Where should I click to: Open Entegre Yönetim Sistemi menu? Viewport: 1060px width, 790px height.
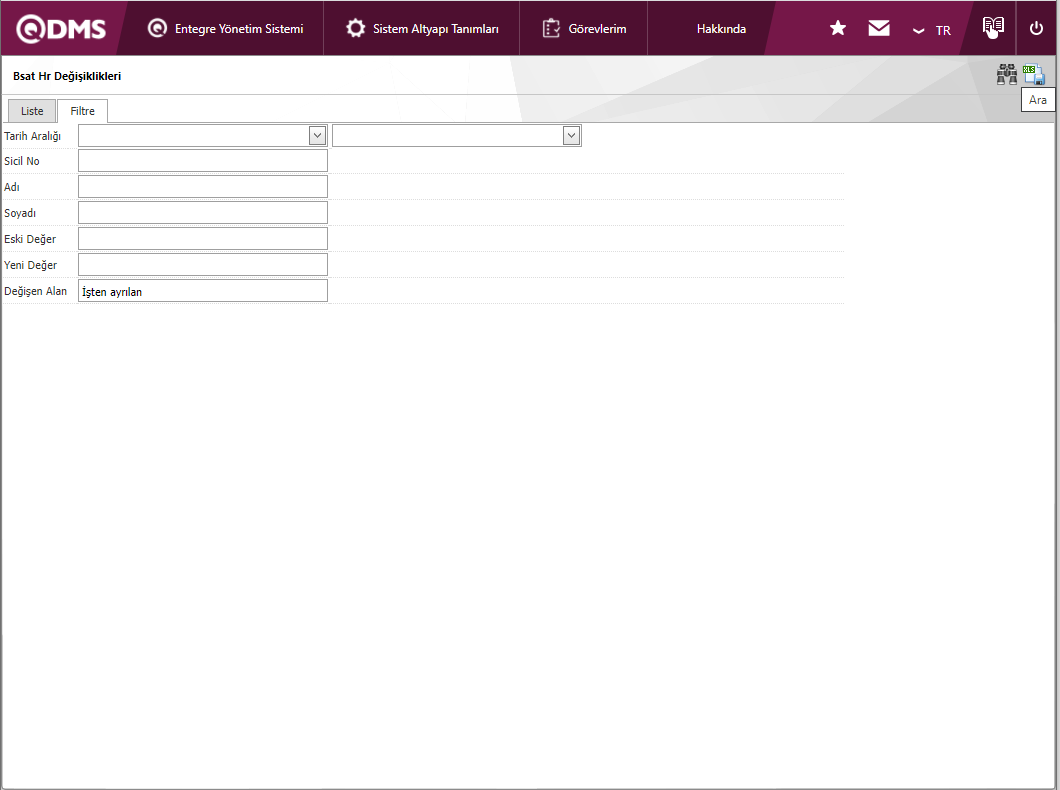pos(225,28)
